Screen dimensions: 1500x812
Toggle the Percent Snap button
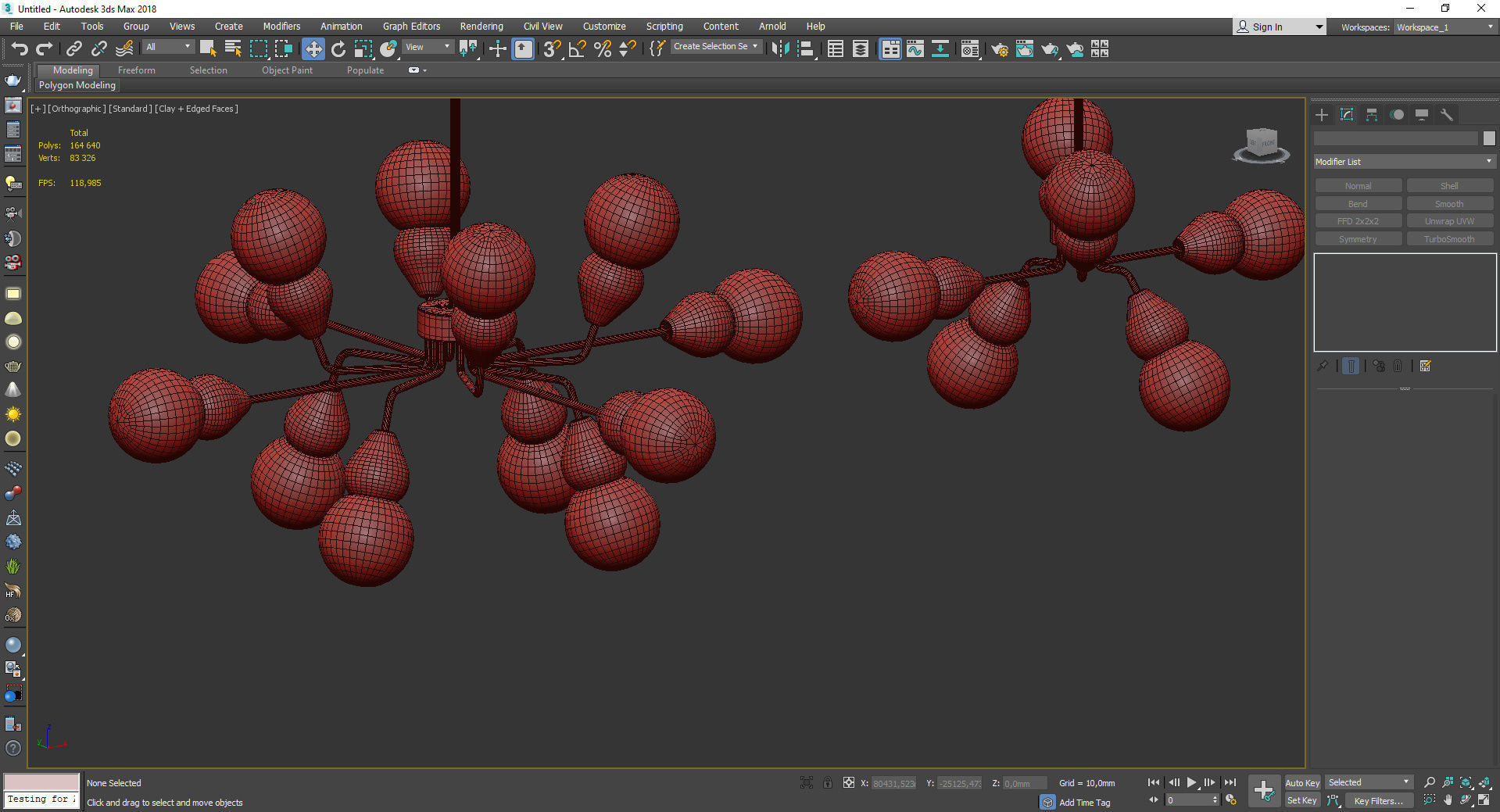click(603, 49)
